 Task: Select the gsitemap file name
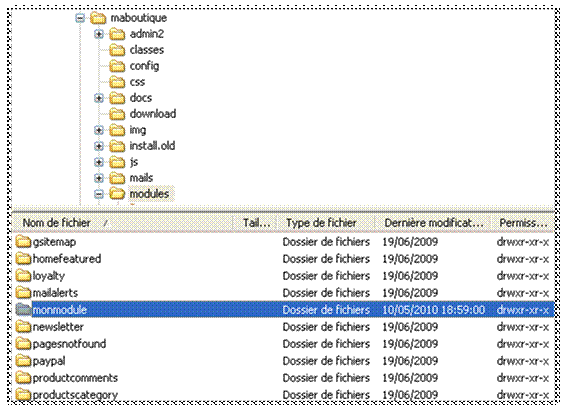tap(54, 242)
